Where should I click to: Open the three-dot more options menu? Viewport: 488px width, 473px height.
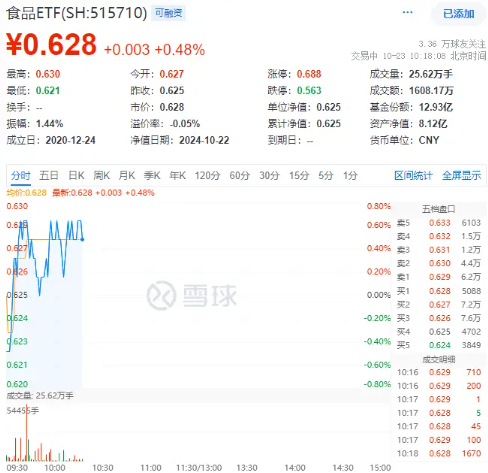tap(407, 13)
